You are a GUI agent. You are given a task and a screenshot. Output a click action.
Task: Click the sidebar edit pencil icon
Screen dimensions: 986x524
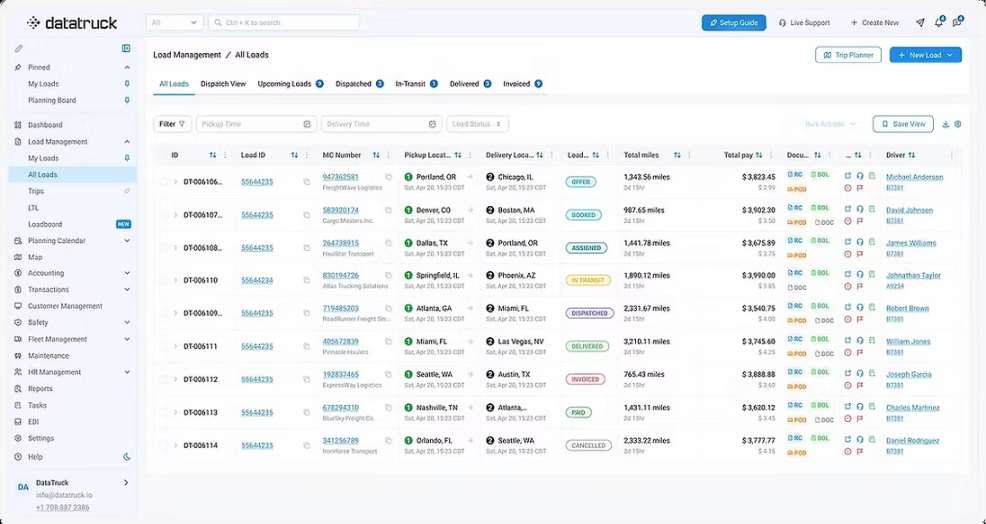click(19, 48)
